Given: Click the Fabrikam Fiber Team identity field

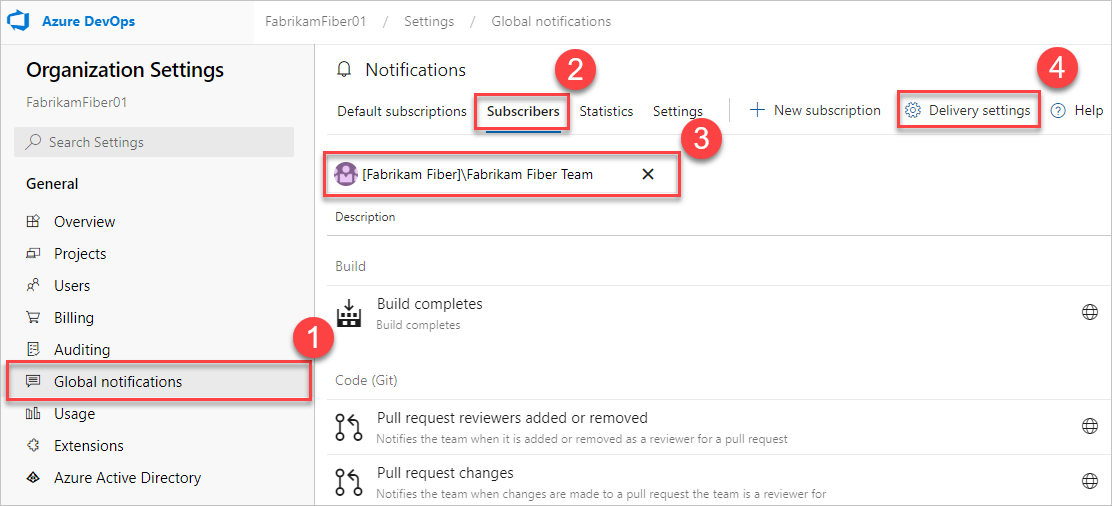Looking at the screenshot, I should tap(502, 174).
